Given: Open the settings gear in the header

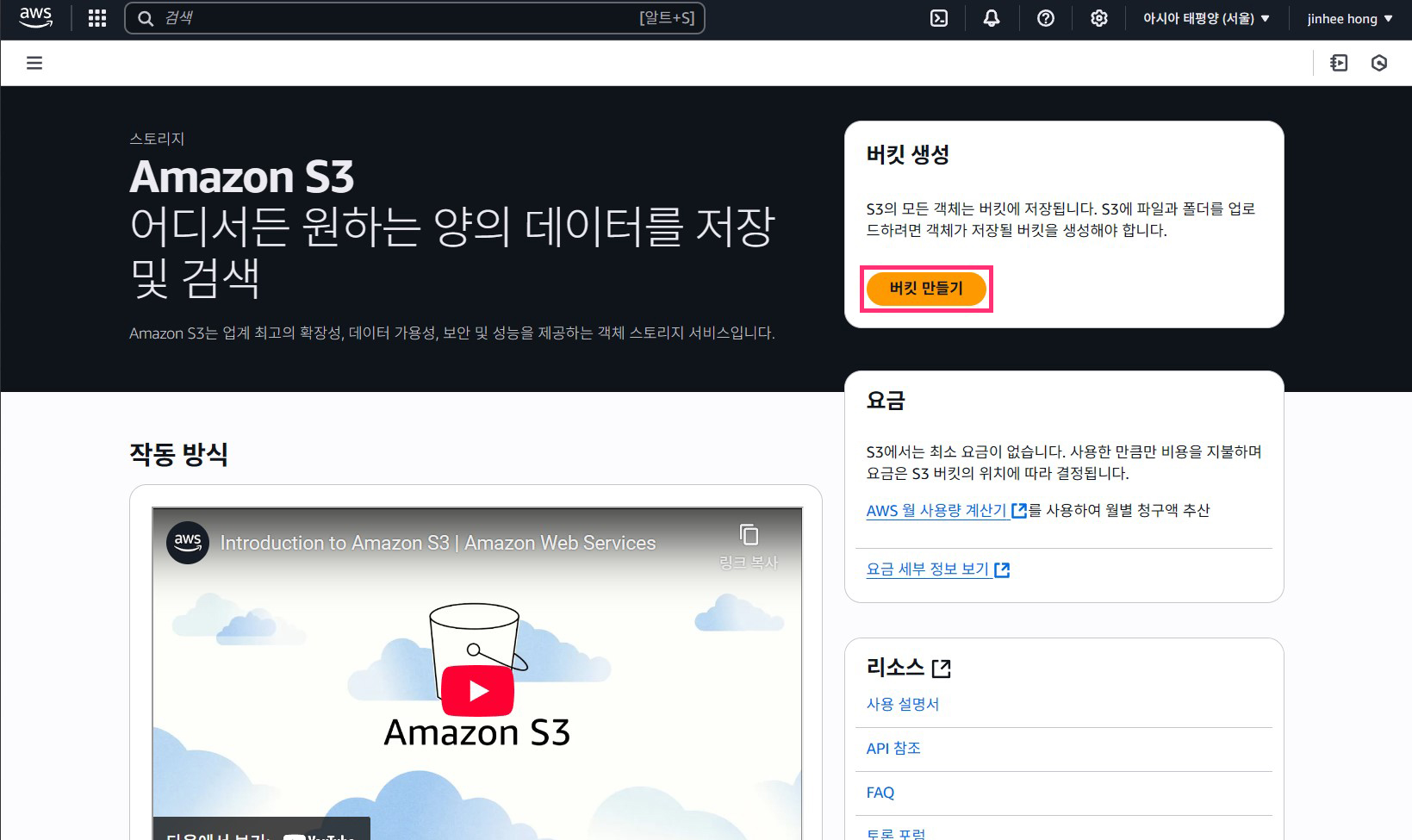Looking at the screenshot, I should pyautogui.click(x=1099, y=18).
